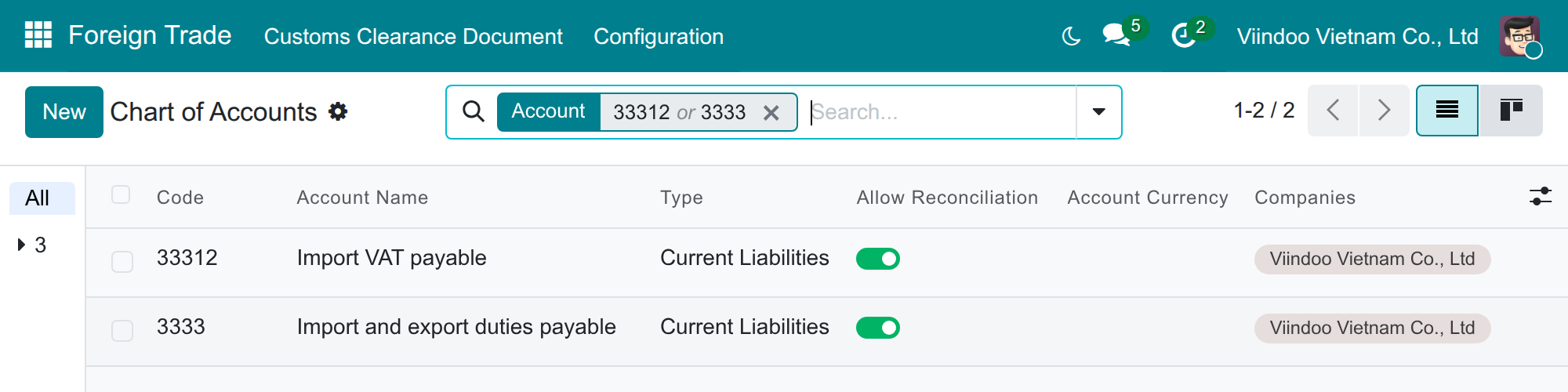Open Import VAT payable account name
This screenshot has height=392, width=1568.
(x=391, y=258)
